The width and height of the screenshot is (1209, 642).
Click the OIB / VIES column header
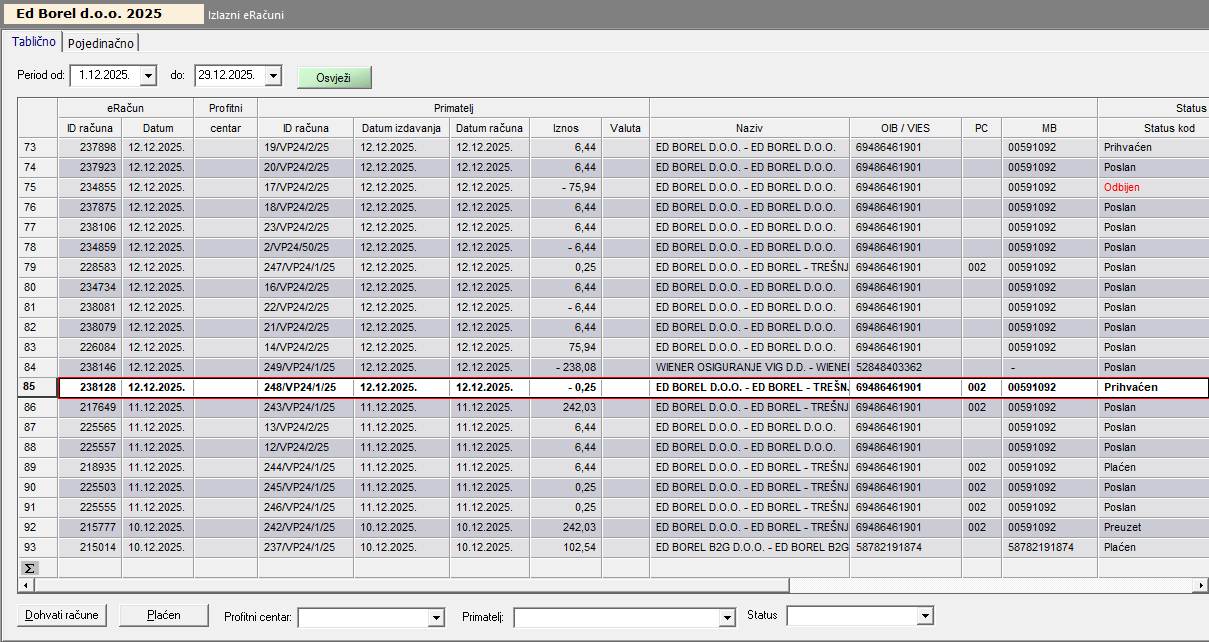pos(905,128)
